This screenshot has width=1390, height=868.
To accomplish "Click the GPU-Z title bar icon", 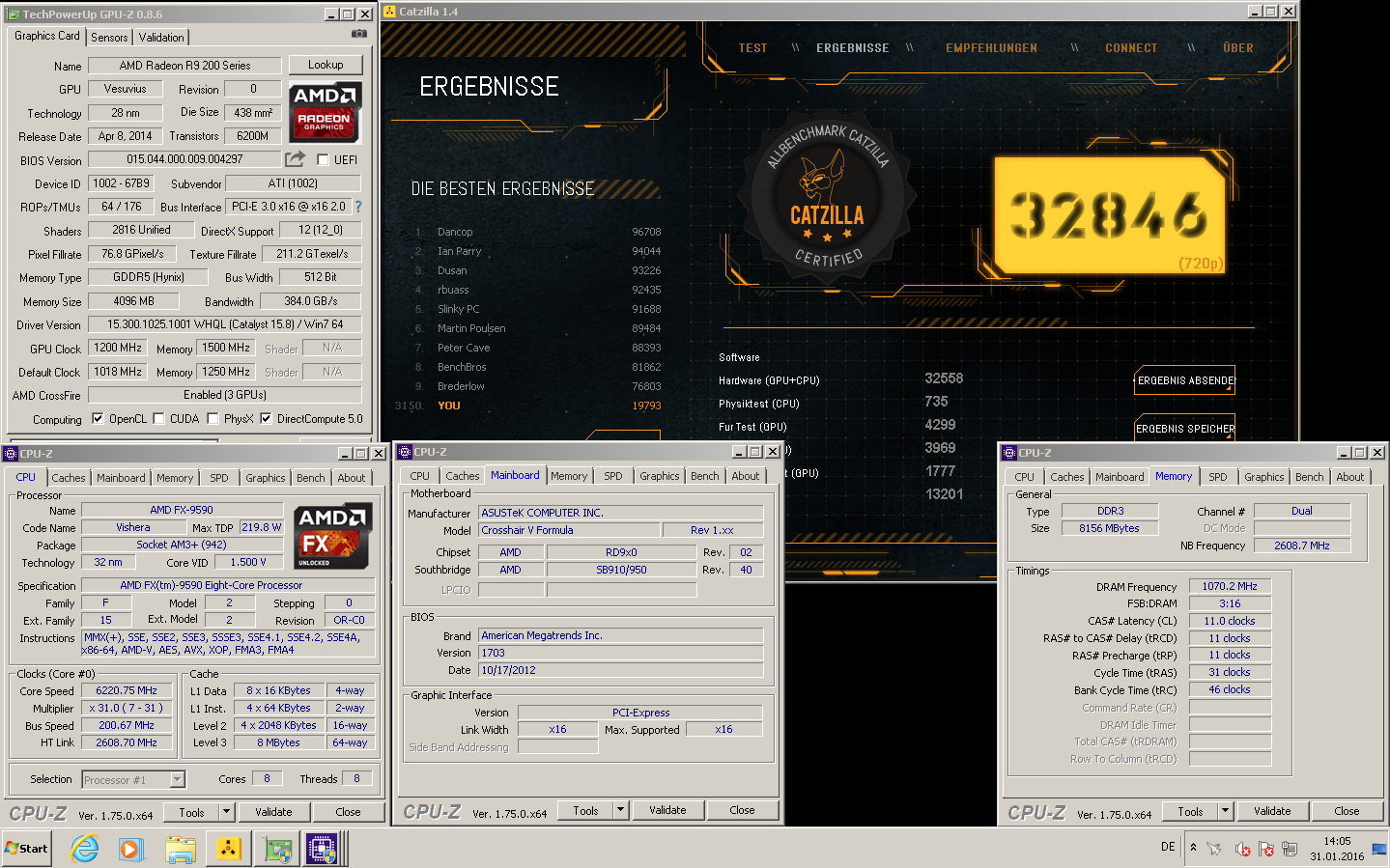I will click(14, 14).
